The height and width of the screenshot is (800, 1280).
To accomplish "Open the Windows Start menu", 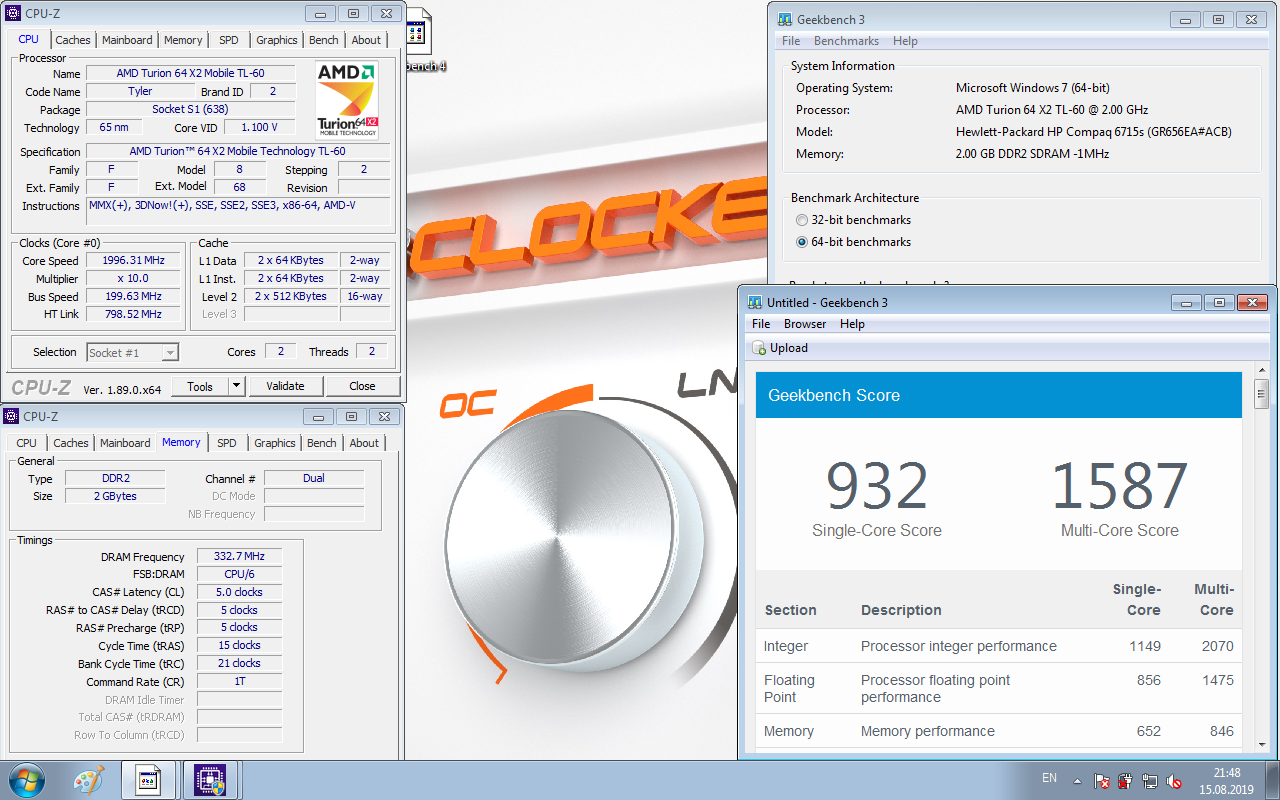I will (x=26, y=779).
